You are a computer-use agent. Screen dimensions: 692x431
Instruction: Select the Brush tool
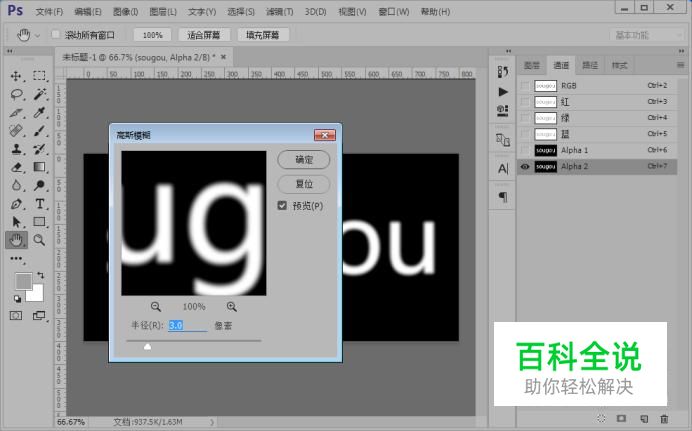(x=39, y=131)
